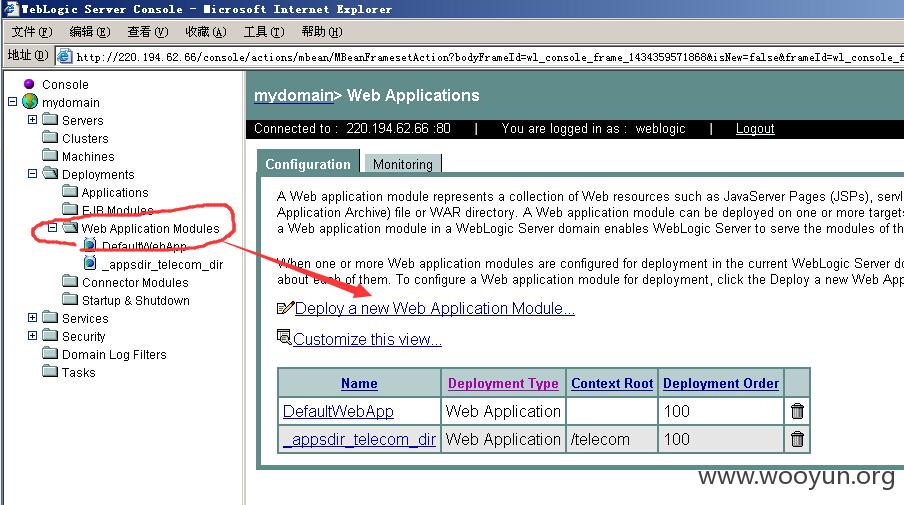Select the Configuration tab
This screenshot has width=904, height=505.
(x=308, y=164)
